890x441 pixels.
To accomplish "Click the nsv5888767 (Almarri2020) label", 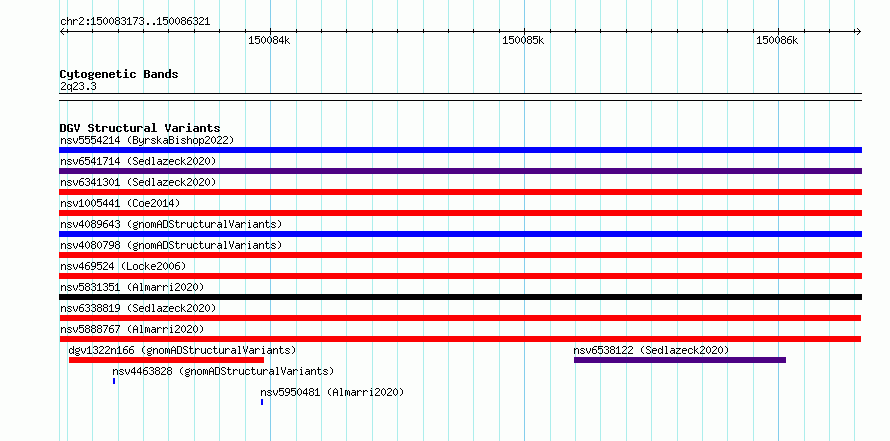I will pyautogui.click(x=132, y=329).
